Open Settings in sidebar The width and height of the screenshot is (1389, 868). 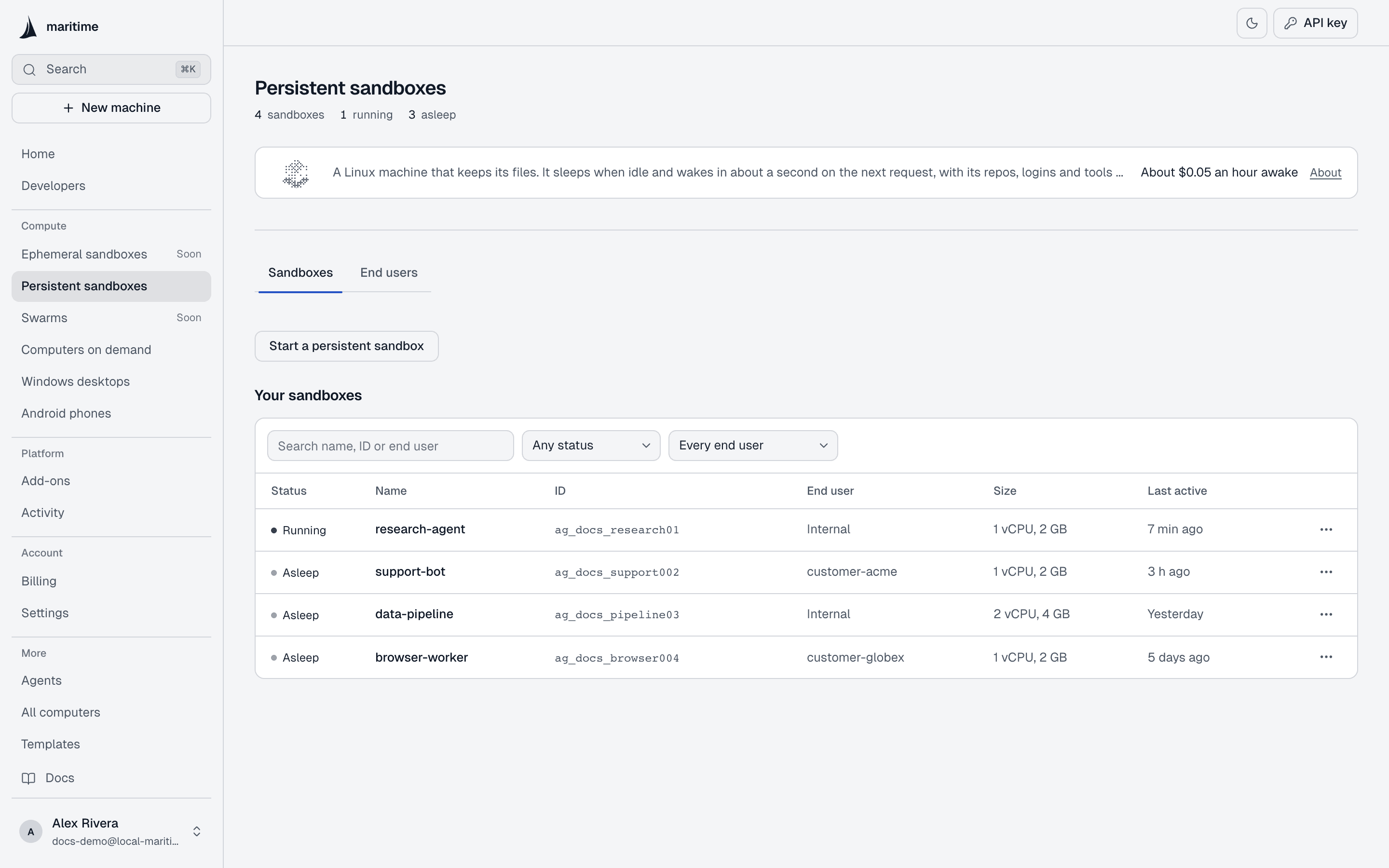pyautogui.click(x=111, y=613)
